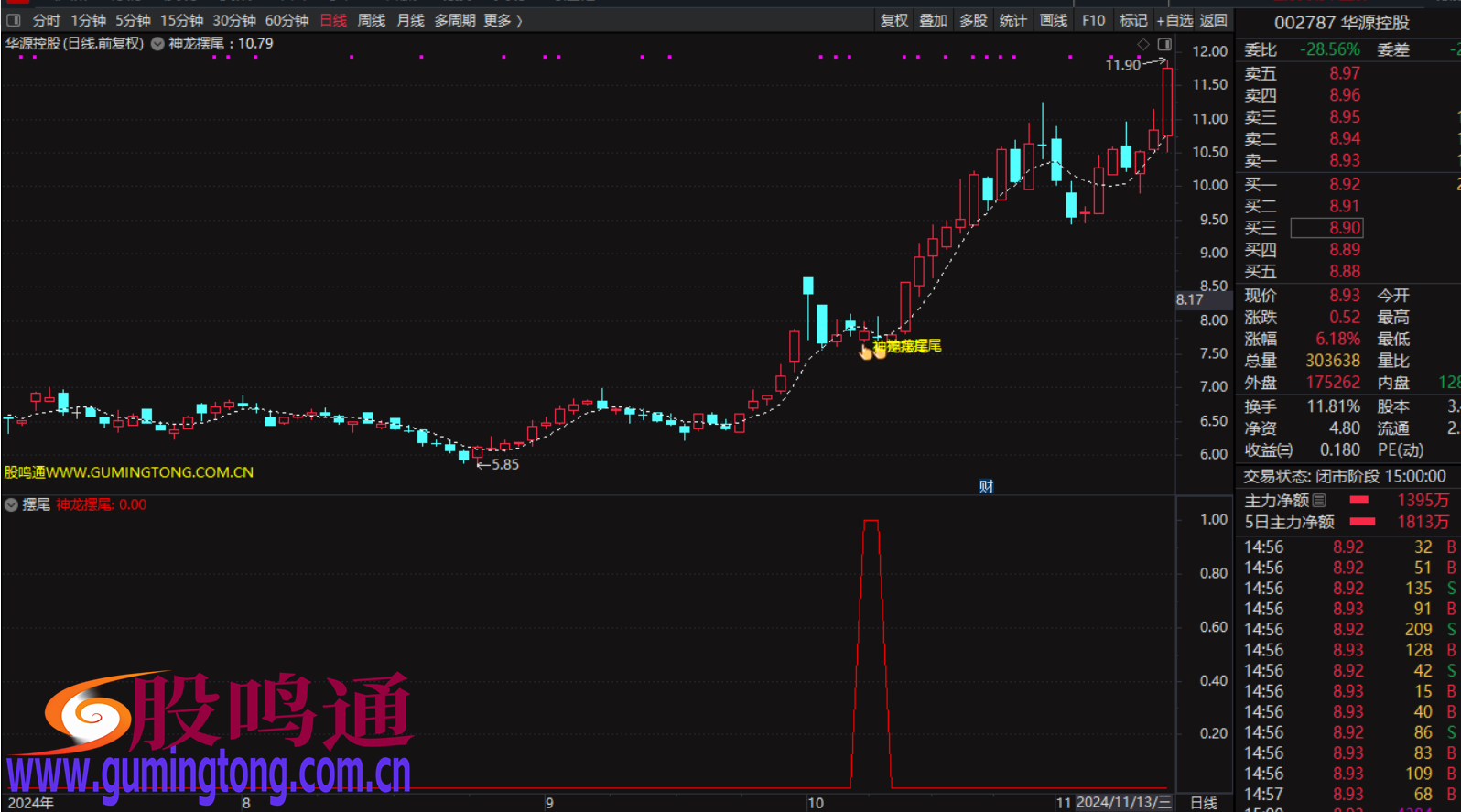Click the 返回 back button

tap(1213, 20)
